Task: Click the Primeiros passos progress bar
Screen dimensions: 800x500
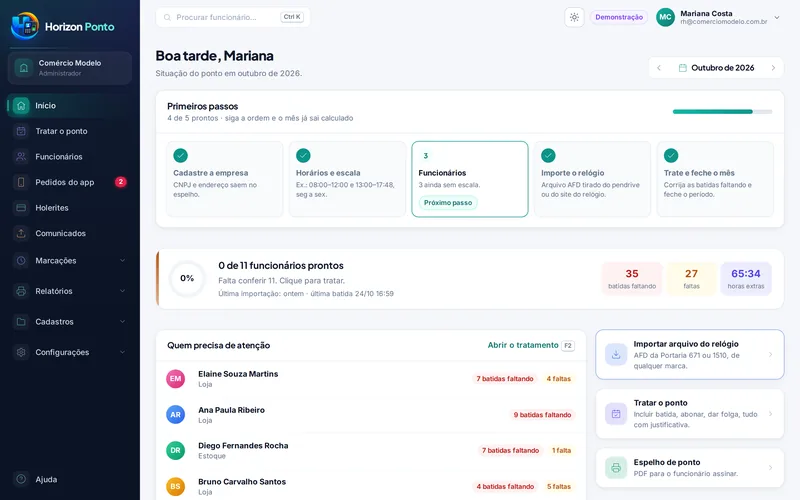Action: tap(722, 111)
